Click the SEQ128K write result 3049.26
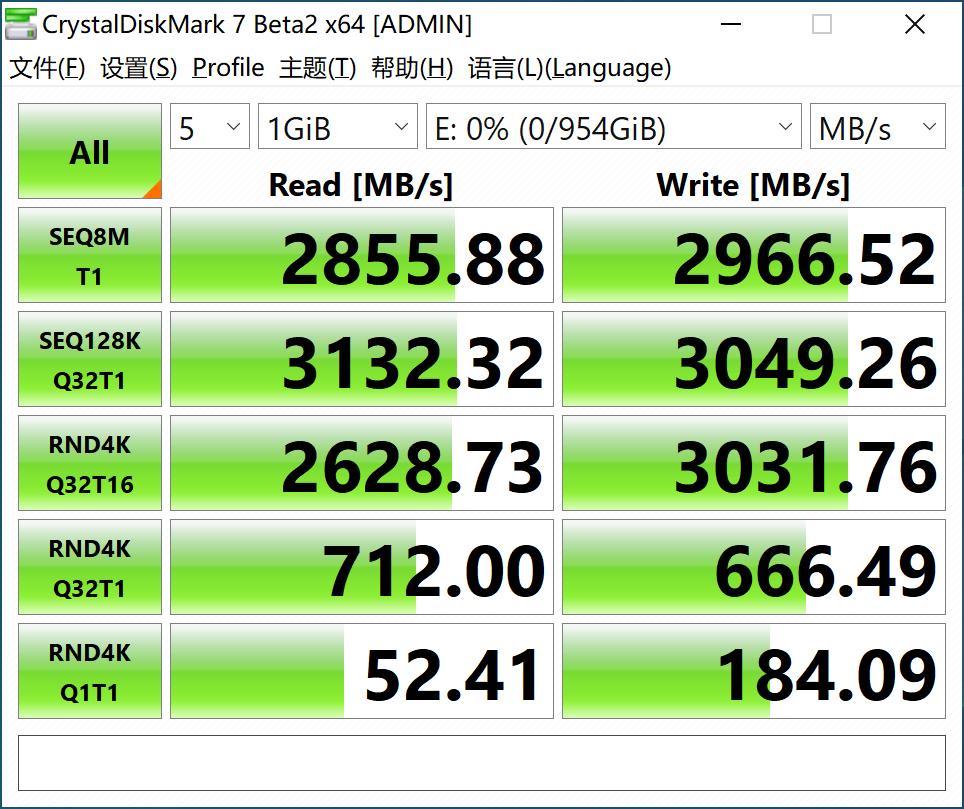The image size is (964, 809). coord(754,359)
